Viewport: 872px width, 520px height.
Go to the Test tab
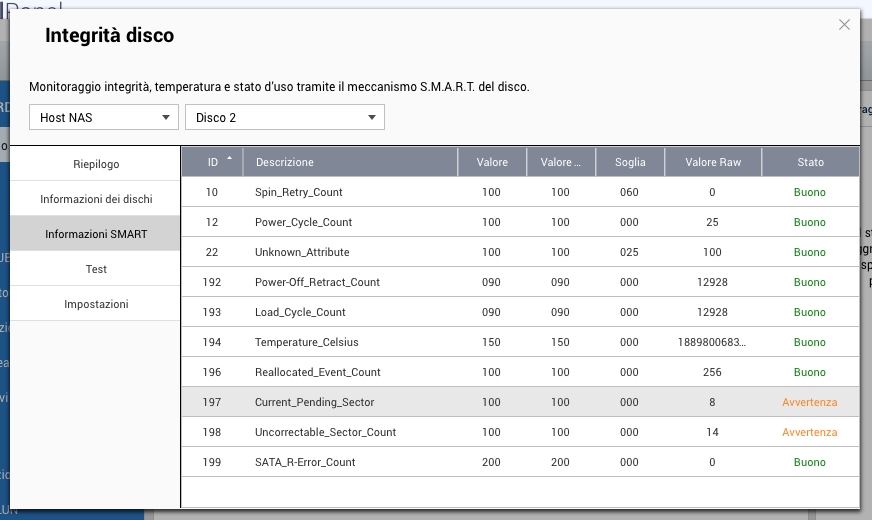(96, 269)
